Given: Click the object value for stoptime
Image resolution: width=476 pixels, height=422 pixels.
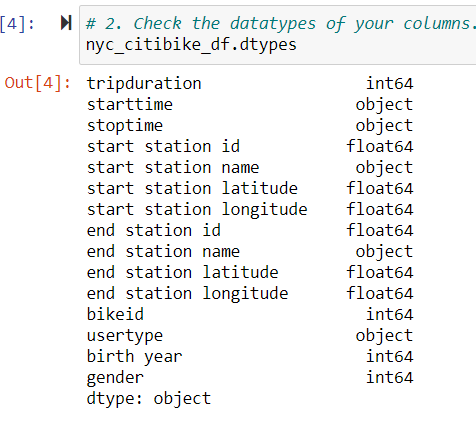Looking at the screenshot, I should pos(384,126).
